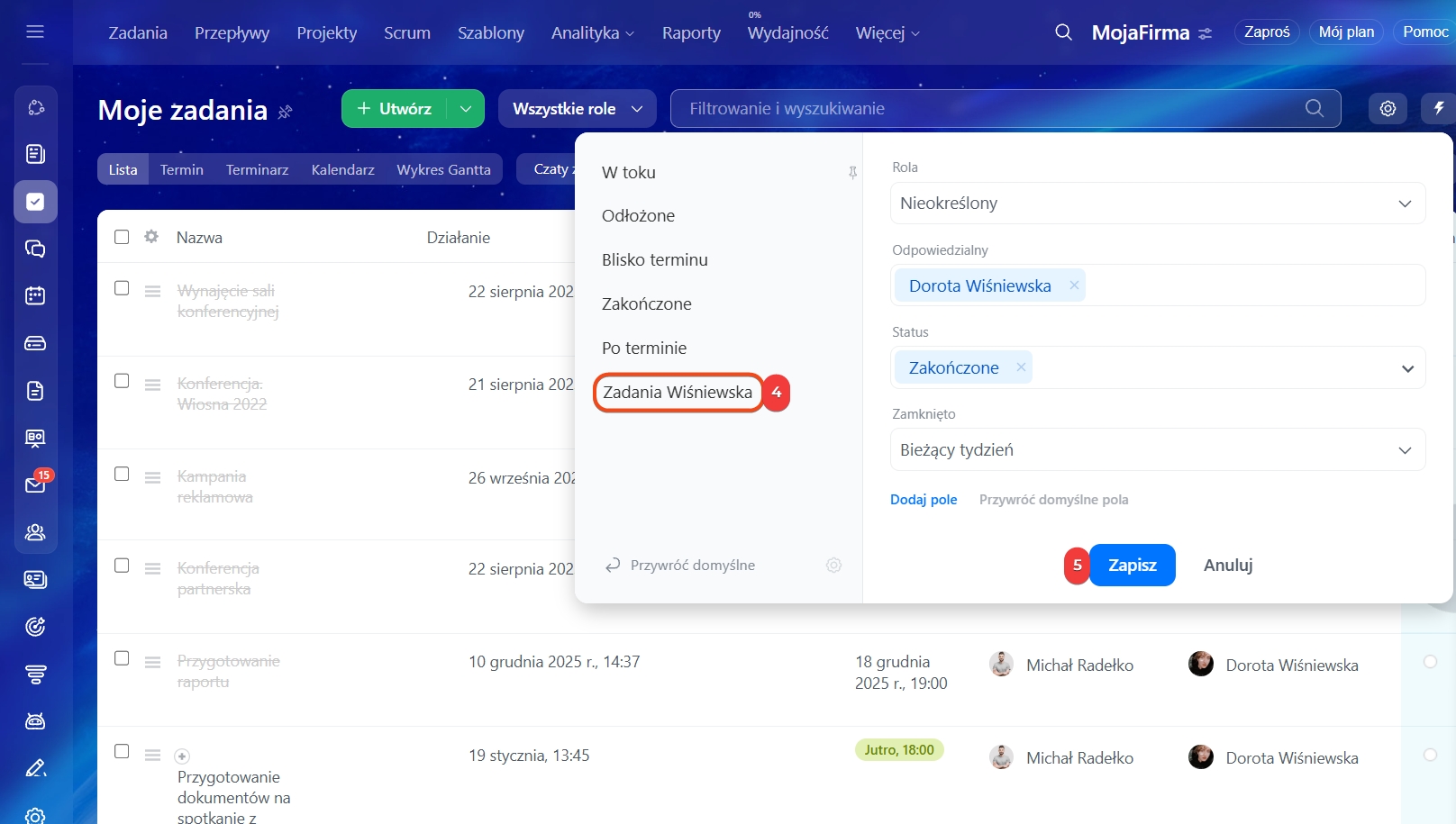Open the hamburger menu at top left

35,32
